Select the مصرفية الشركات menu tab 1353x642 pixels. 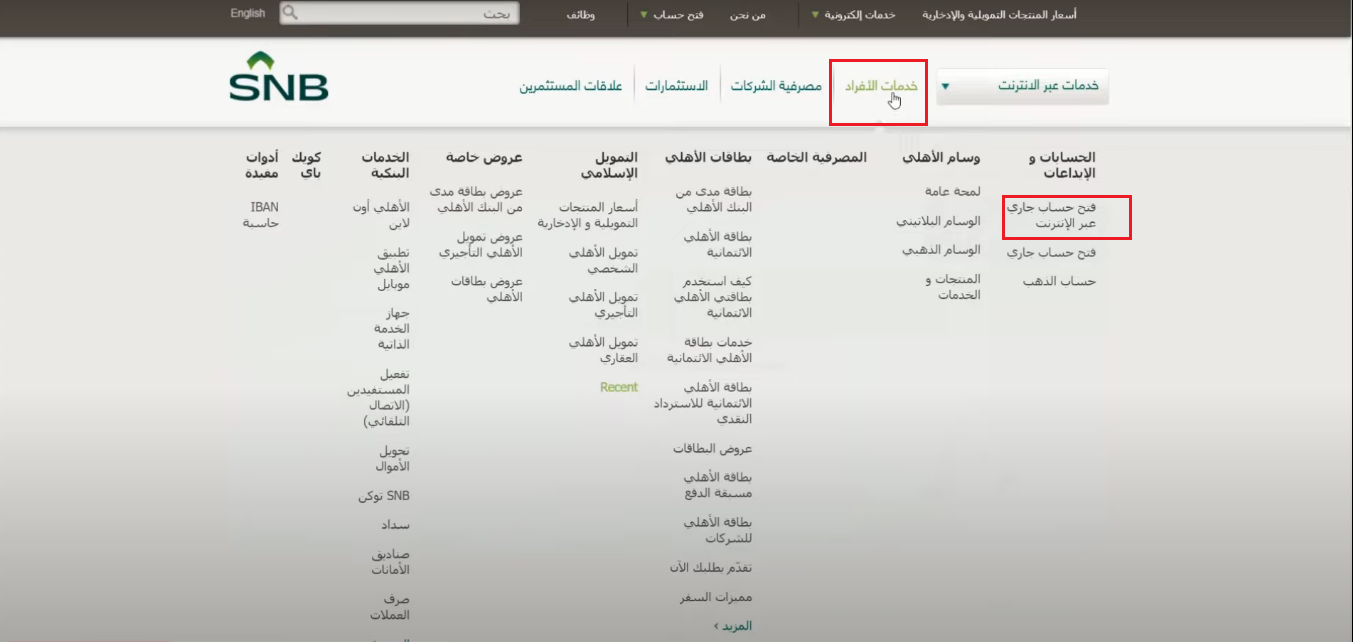[776, 86]
